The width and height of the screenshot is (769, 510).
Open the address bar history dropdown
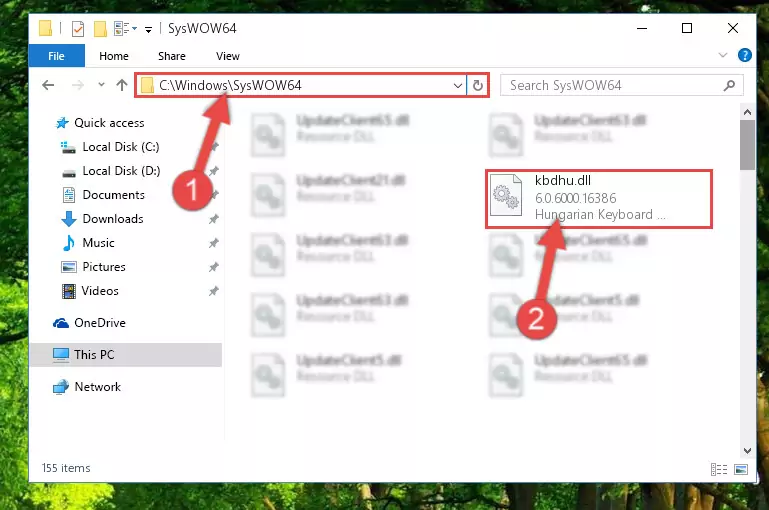pyautogui.click(x=458, y=86)
